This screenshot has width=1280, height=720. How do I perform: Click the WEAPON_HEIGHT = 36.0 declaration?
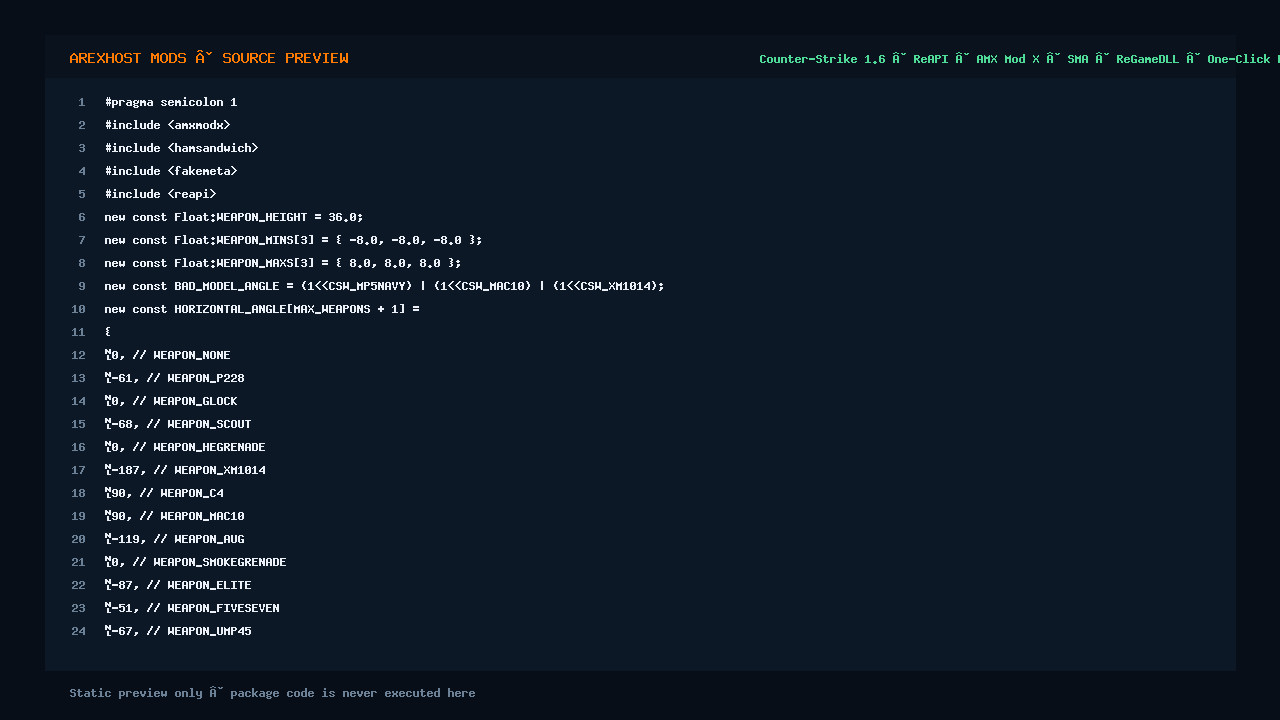point(234,217)
